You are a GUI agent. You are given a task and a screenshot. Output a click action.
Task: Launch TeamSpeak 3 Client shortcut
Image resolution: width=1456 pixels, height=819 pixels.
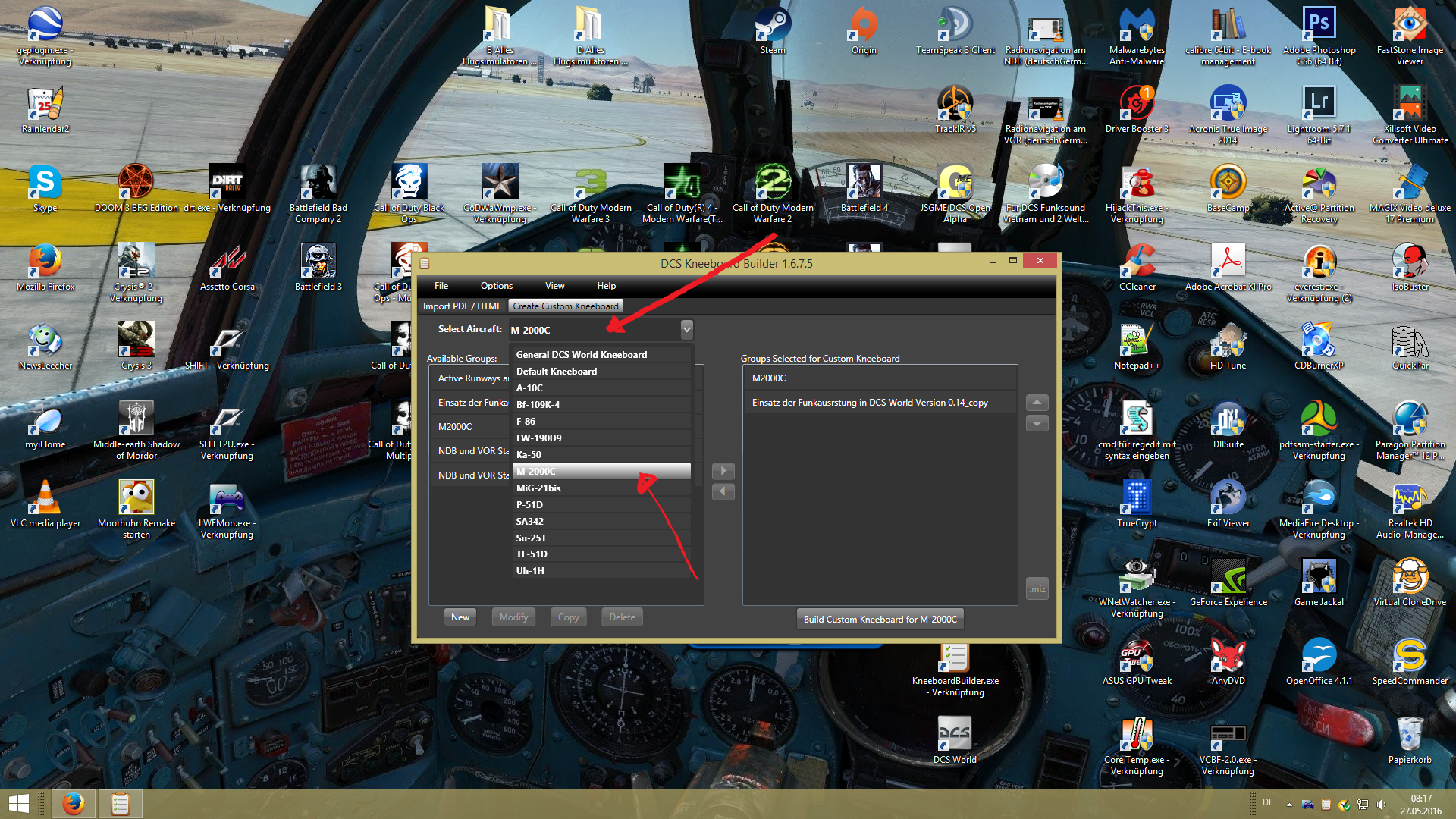tap(955, 30)
